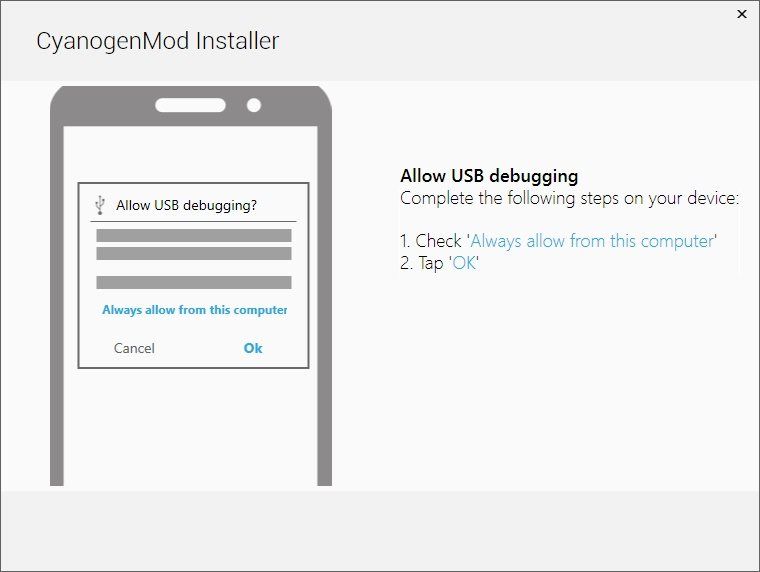Click the phone's front camera dot

click(x=254, y=105)
